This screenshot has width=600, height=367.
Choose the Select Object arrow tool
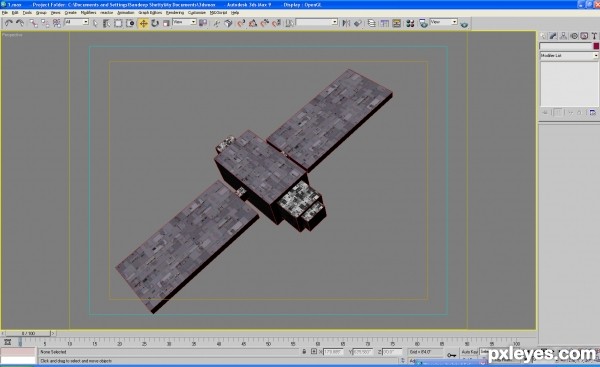point(95,23)
